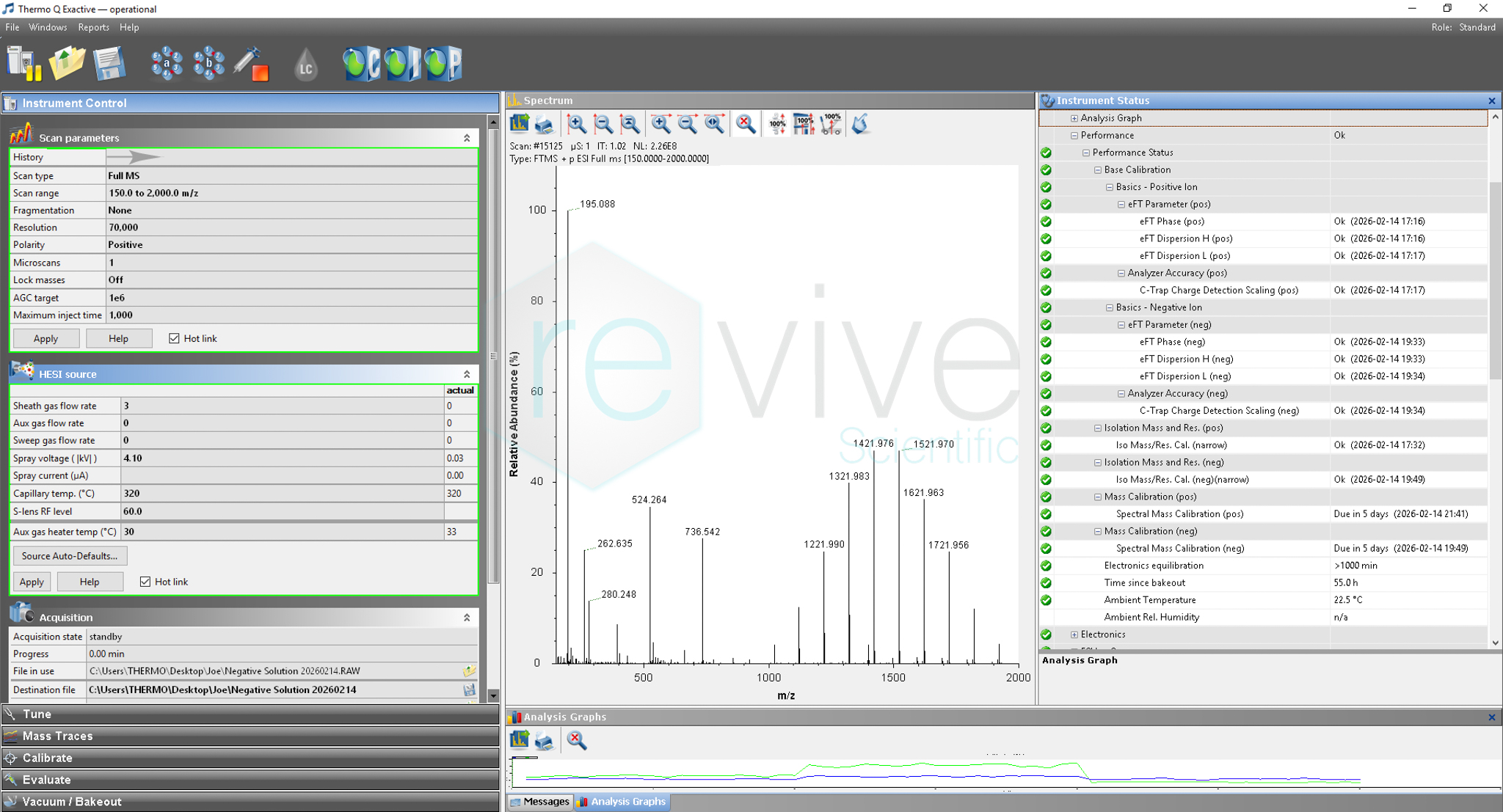The width and height of the screenshot is (1503, 812).
Task: Click the floppy disk save icon
Action: tap(109, 64)
